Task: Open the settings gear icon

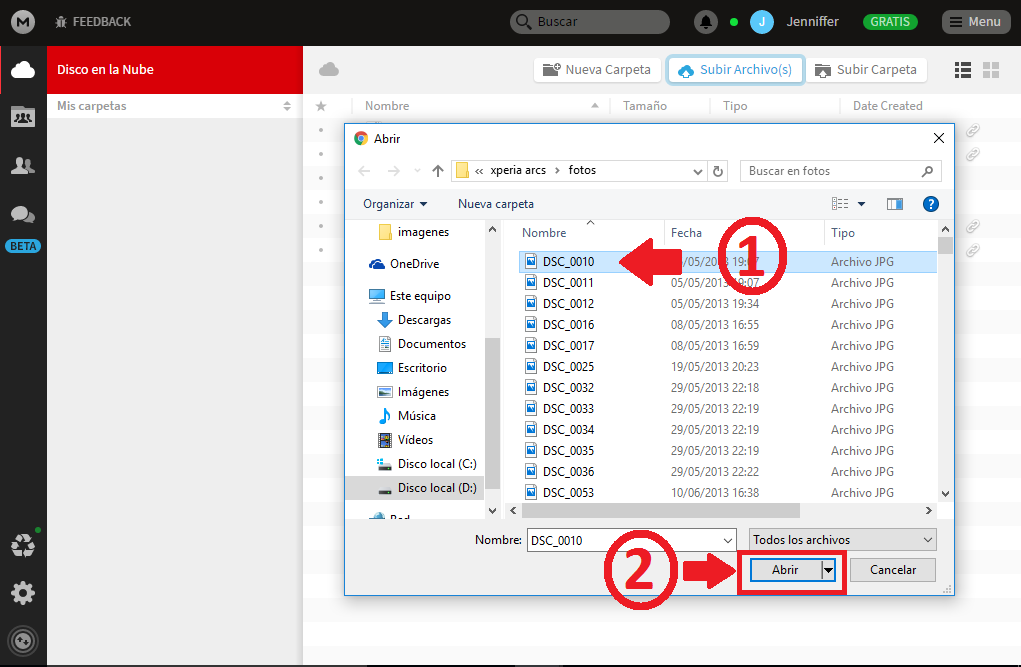Action: coord(22,592)
